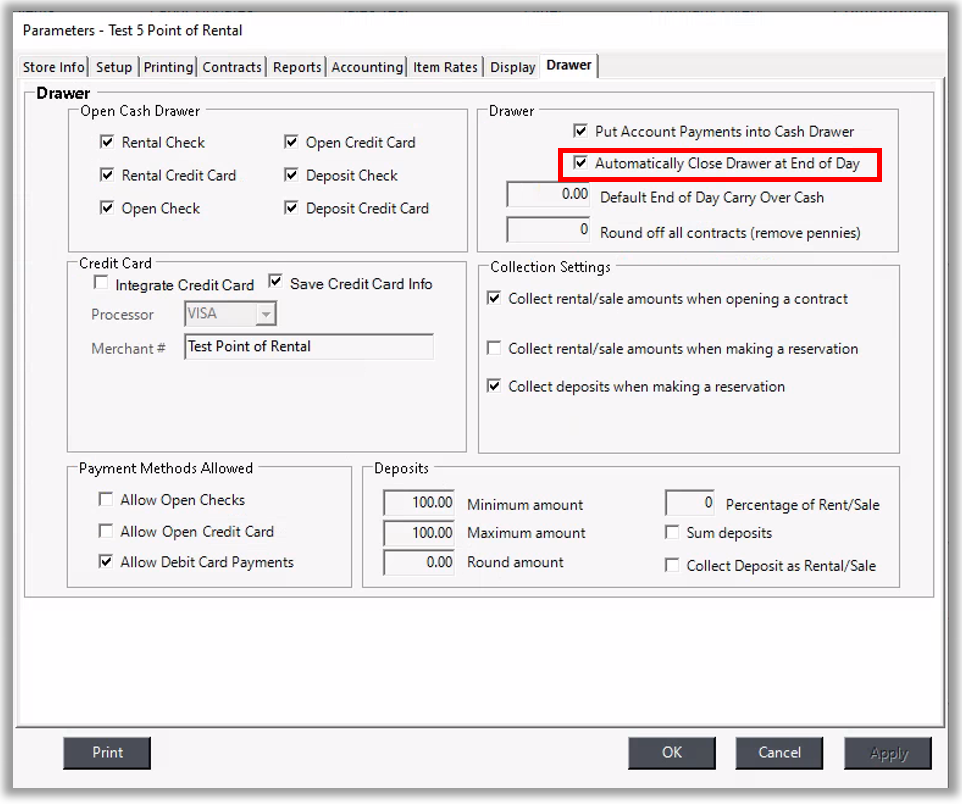Confirm settings with the OK button
The image size is (962, 804).
pyautogui.click(x=671, y=753)
